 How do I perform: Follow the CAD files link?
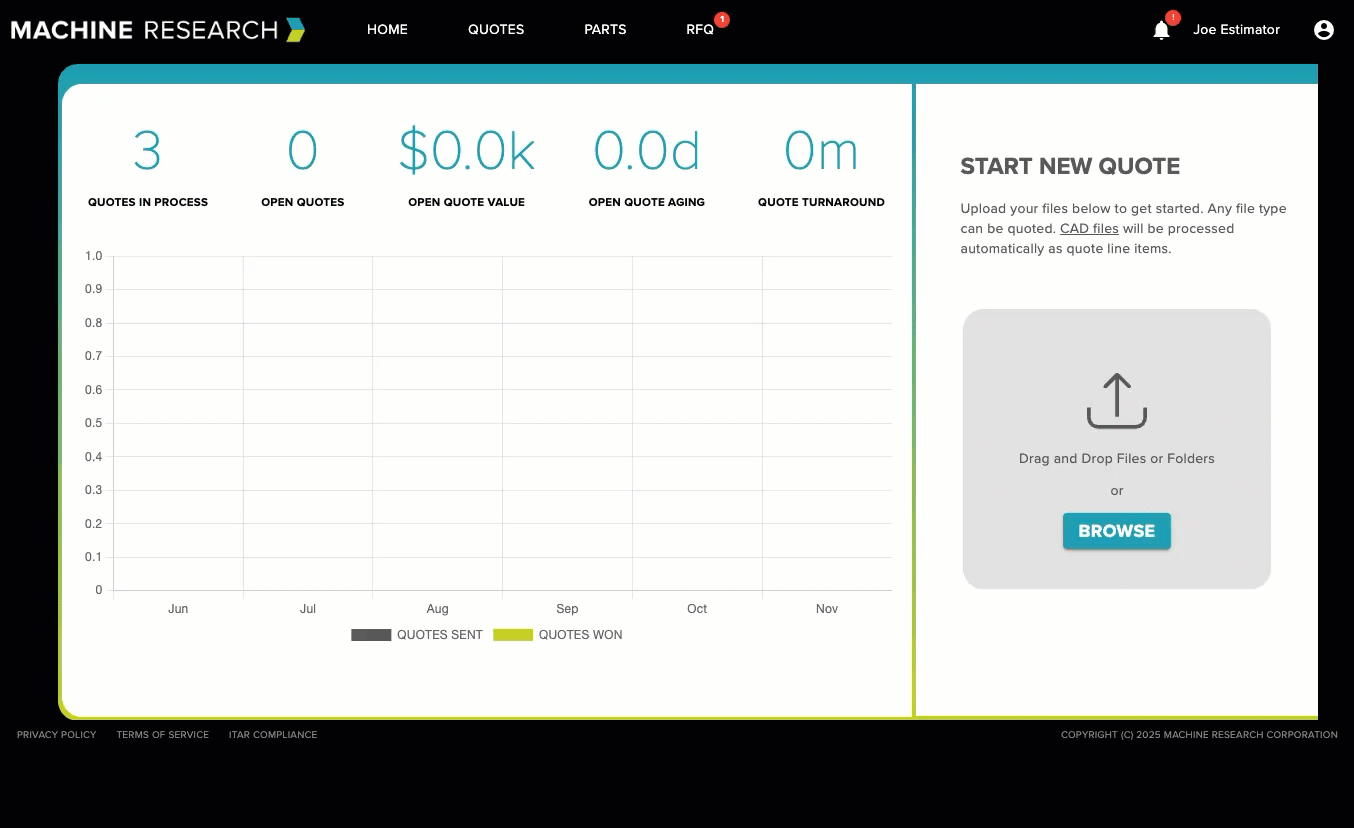click(x=1089, y=229)
